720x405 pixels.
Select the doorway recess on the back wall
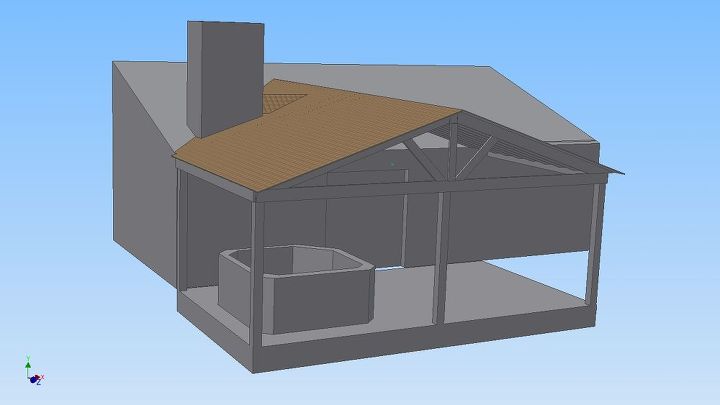tap(420, 232)
